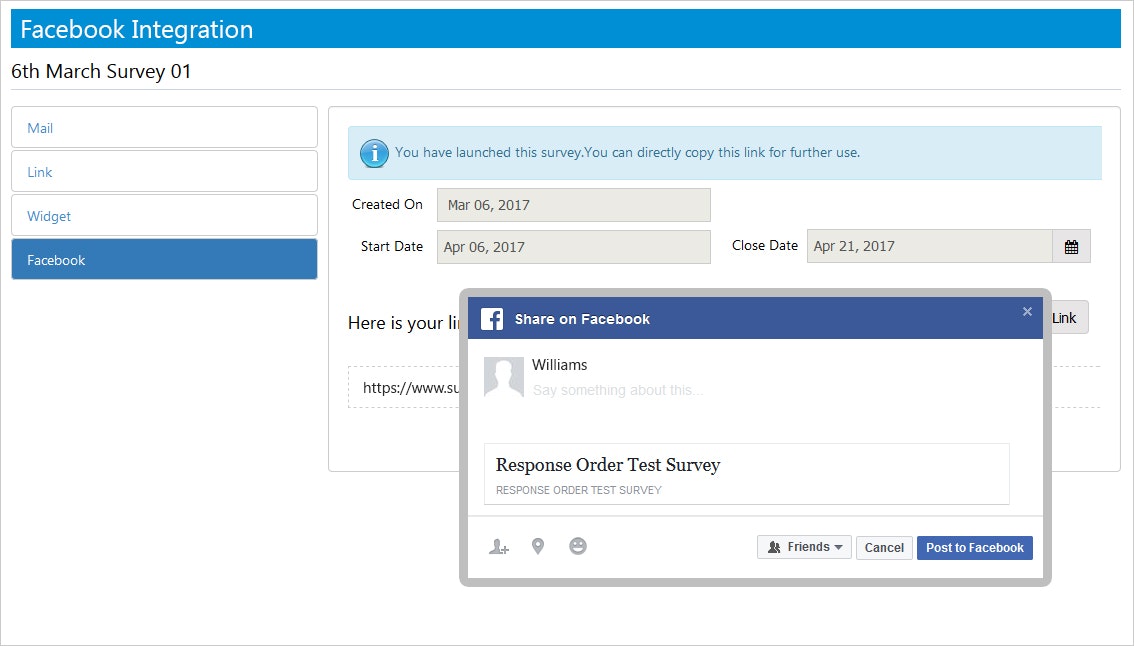This screenshot has height=646, width=1134.
Task: Click the Start Date label
Action: (x=391, y=247)
